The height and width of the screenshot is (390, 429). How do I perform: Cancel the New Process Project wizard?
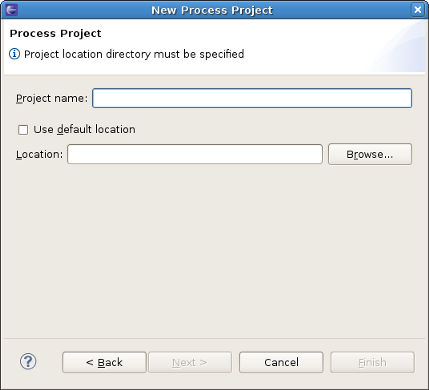pyautogui.click(x=281, y=362)
